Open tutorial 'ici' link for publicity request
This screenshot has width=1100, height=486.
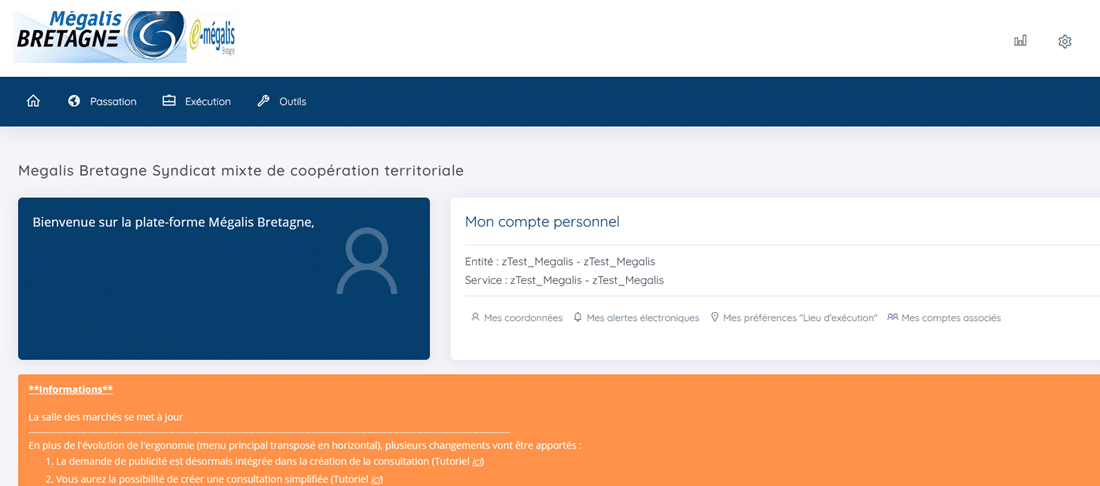coord(477,461)
